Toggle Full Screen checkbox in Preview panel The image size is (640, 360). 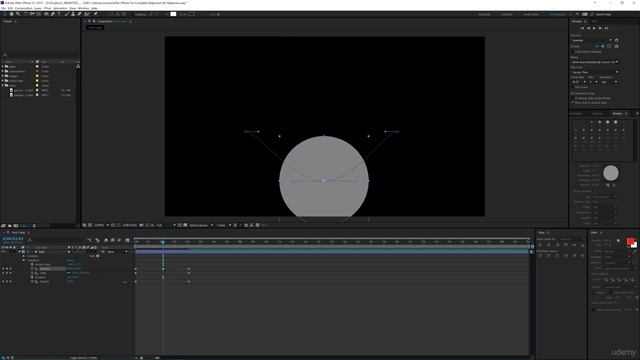572,87
